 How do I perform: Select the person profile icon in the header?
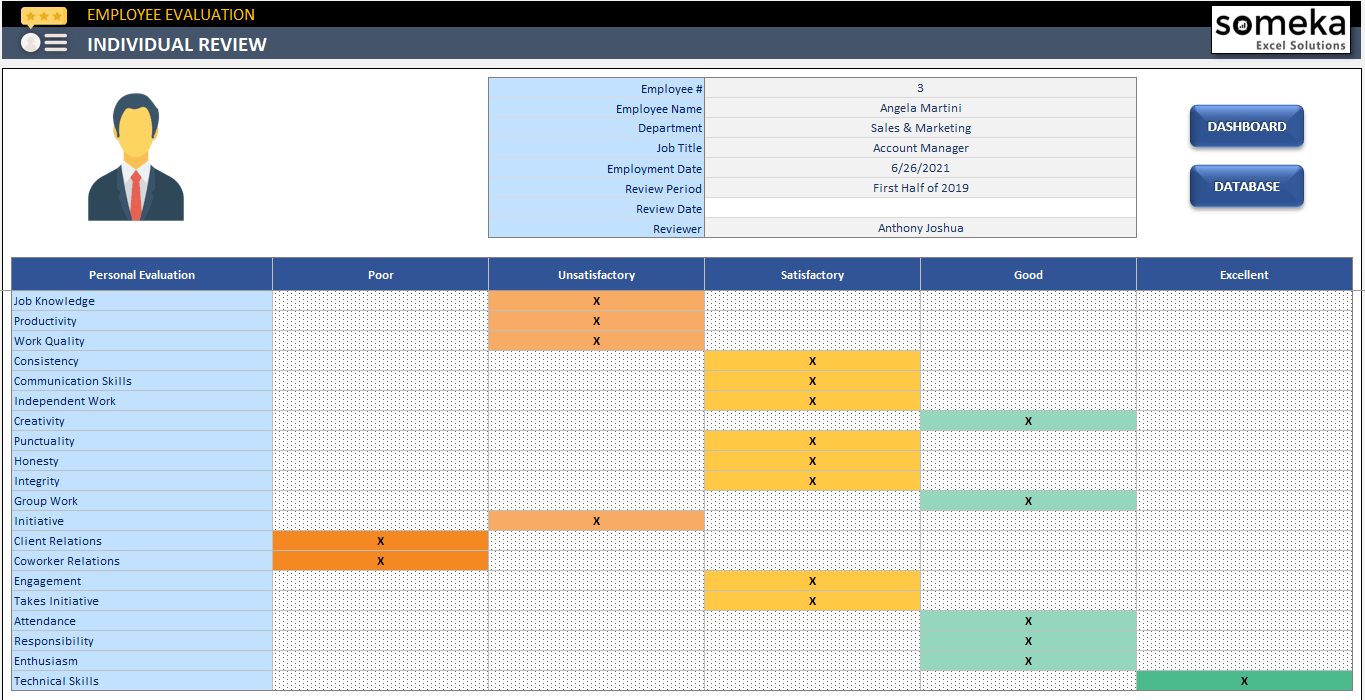[x=29, y=42]
